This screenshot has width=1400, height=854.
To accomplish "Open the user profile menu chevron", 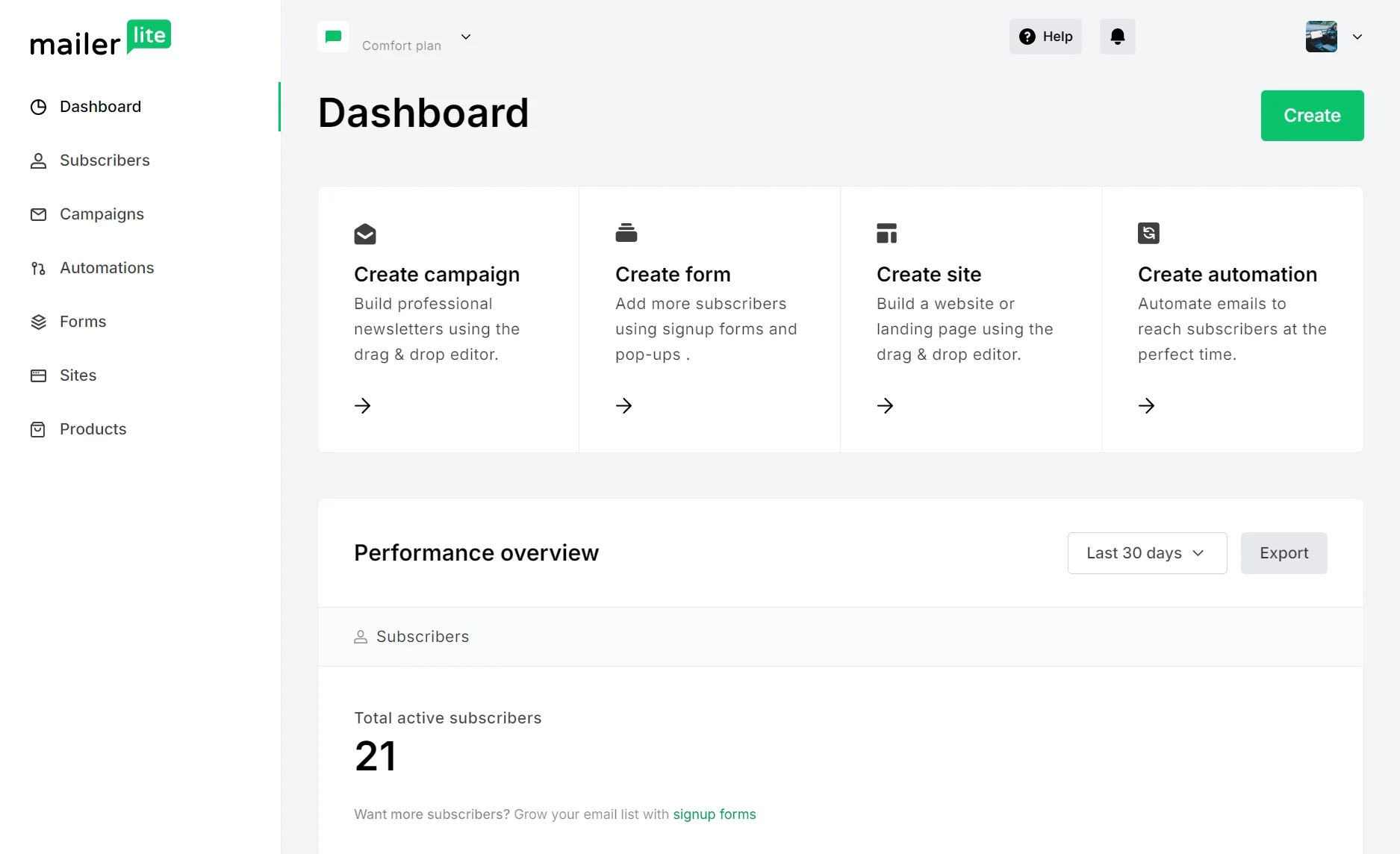I will [x=1357, y=37].
